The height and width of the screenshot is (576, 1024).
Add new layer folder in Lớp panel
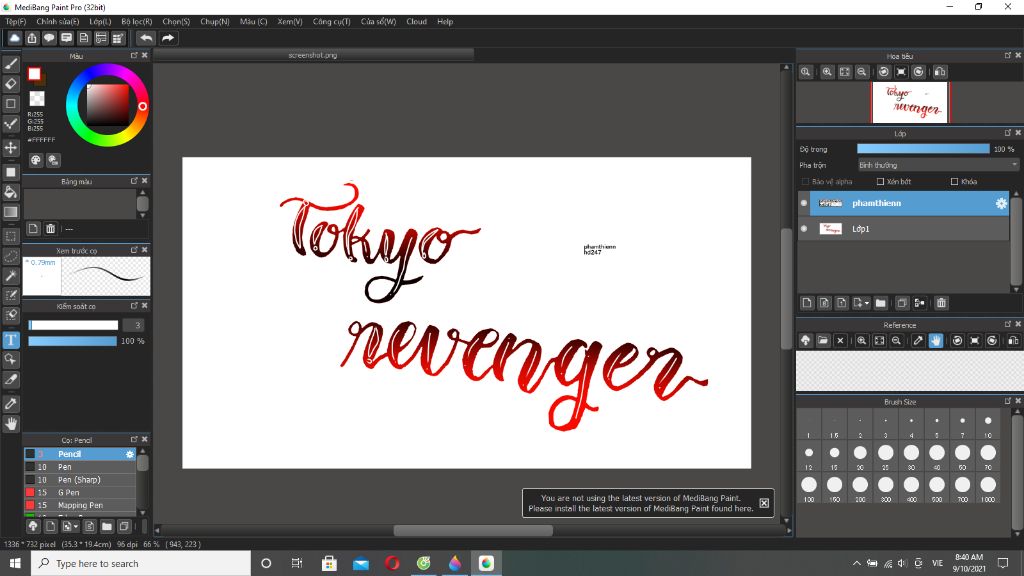pos(880,303)
